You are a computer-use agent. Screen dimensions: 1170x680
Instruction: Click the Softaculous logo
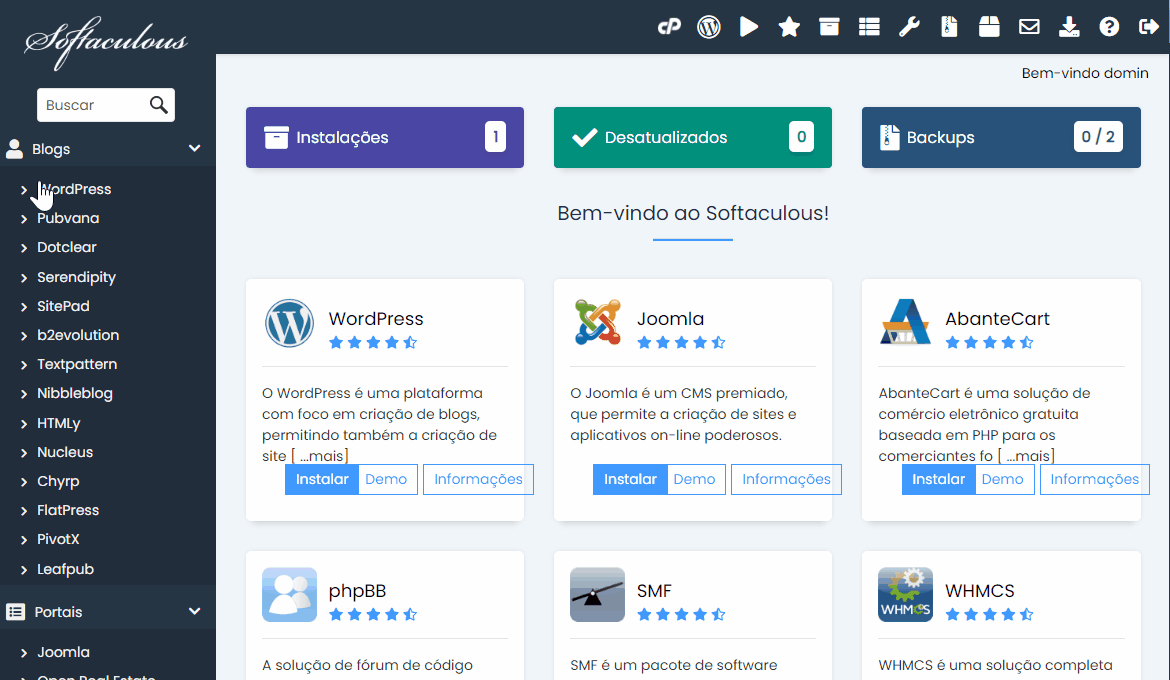click(106, 42)
